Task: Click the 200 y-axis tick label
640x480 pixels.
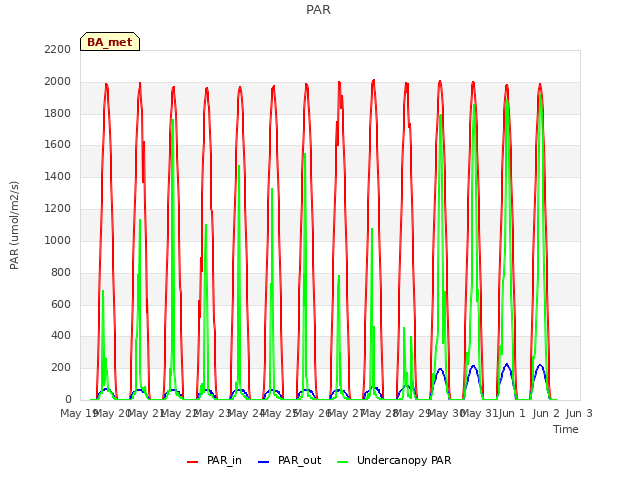Action: click(61, 368)
